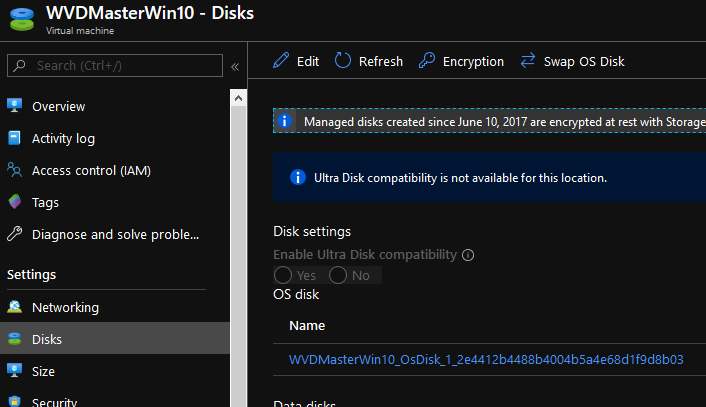The image size is (706, 407).
Task: Click the Search (Ctrl+/) input field
Action: [x=115, y=66]
